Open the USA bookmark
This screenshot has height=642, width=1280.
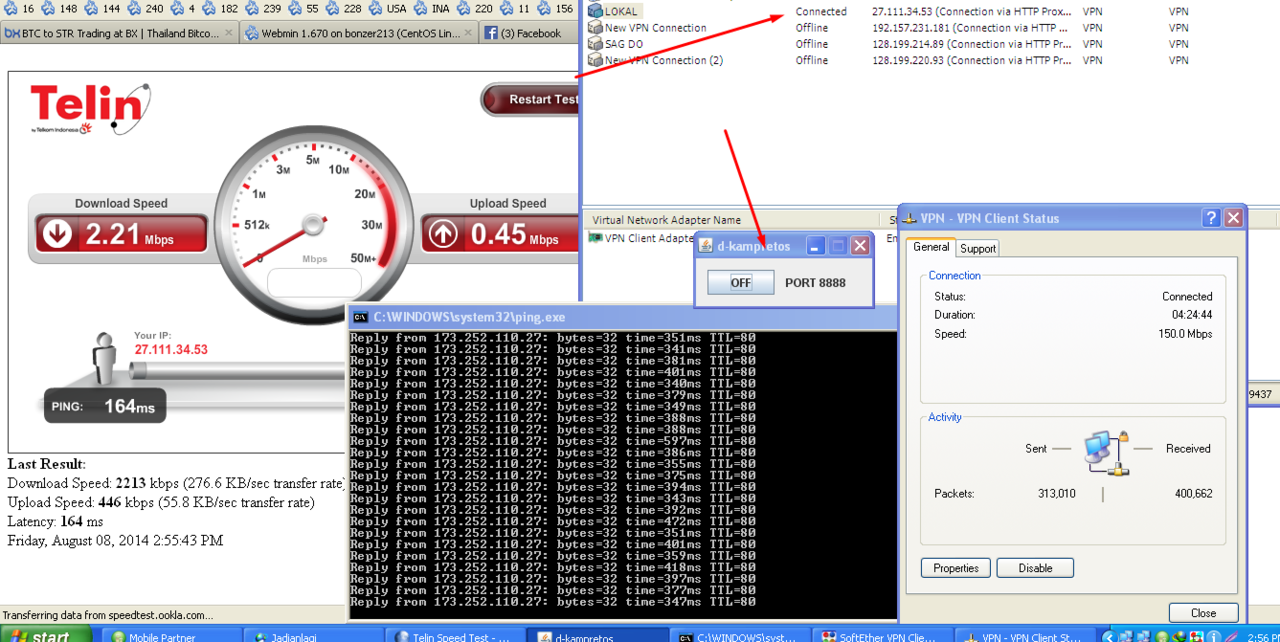tap(386, 8)
